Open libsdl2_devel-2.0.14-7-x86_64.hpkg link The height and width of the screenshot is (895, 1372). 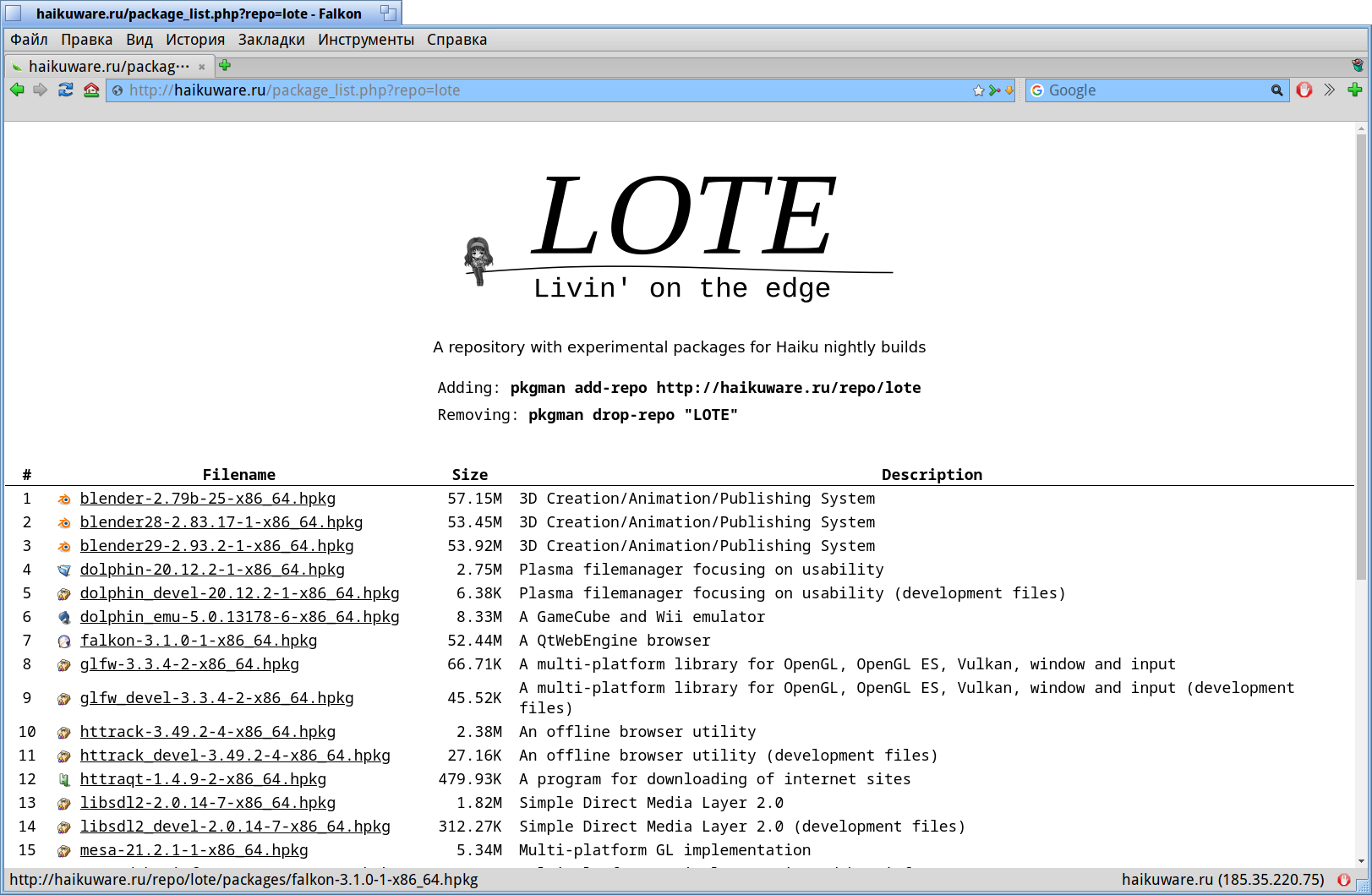point(235,827)
